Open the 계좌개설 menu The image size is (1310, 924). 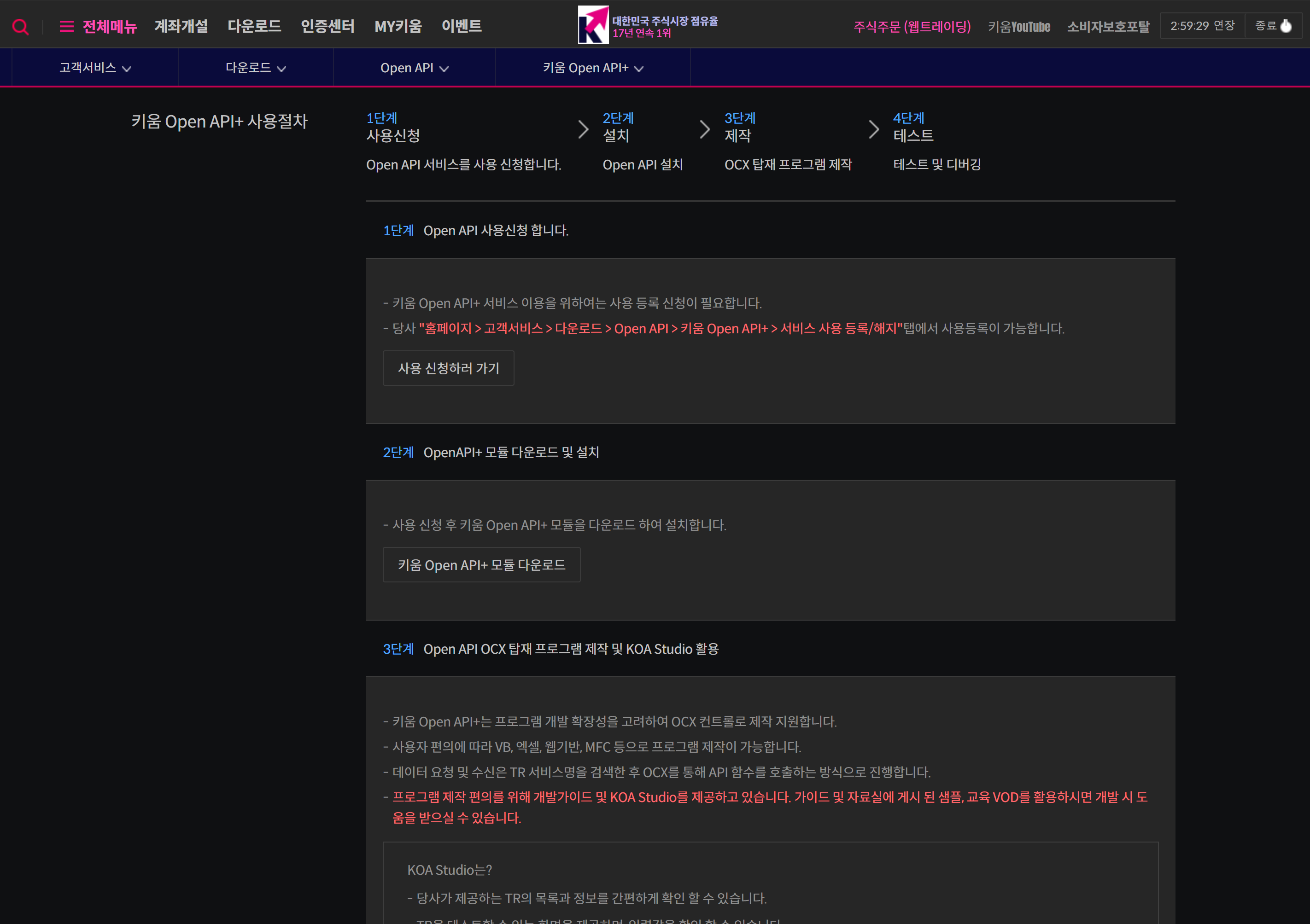coord(181,26)
